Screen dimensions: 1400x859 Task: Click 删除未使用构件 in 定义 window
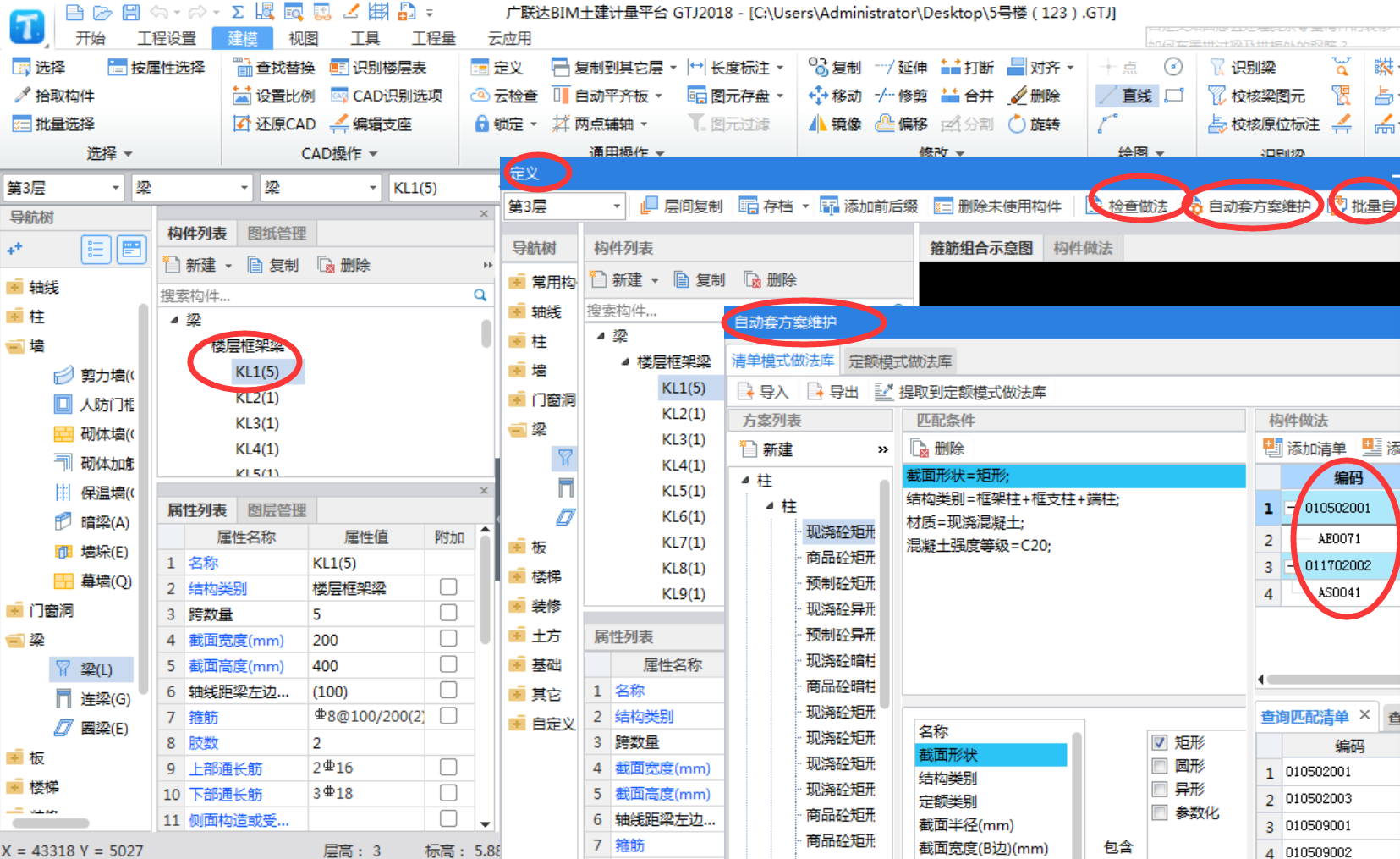(998, 206)
